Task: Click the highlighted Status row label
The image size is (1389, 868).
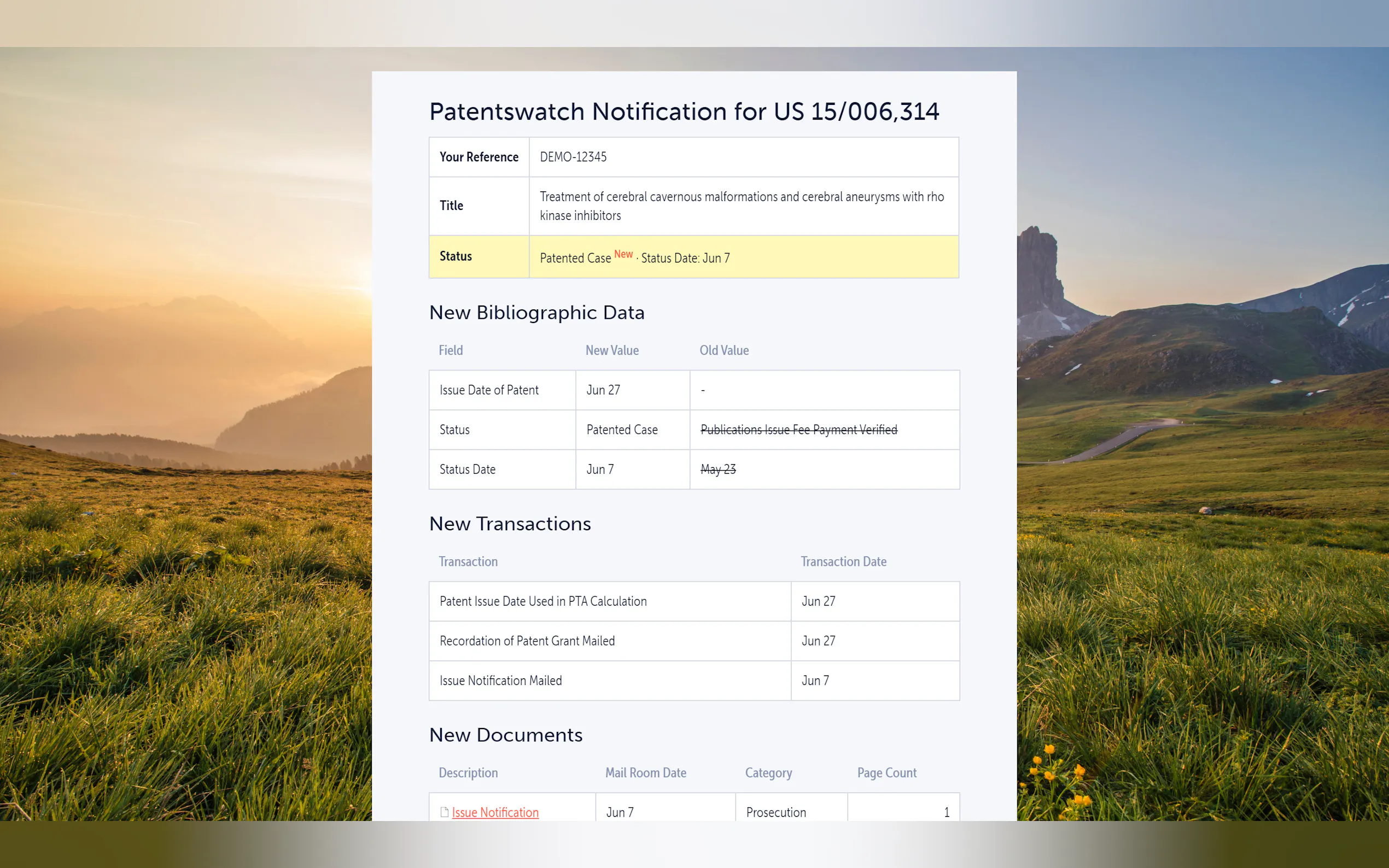Action: [x=456, y=256]
